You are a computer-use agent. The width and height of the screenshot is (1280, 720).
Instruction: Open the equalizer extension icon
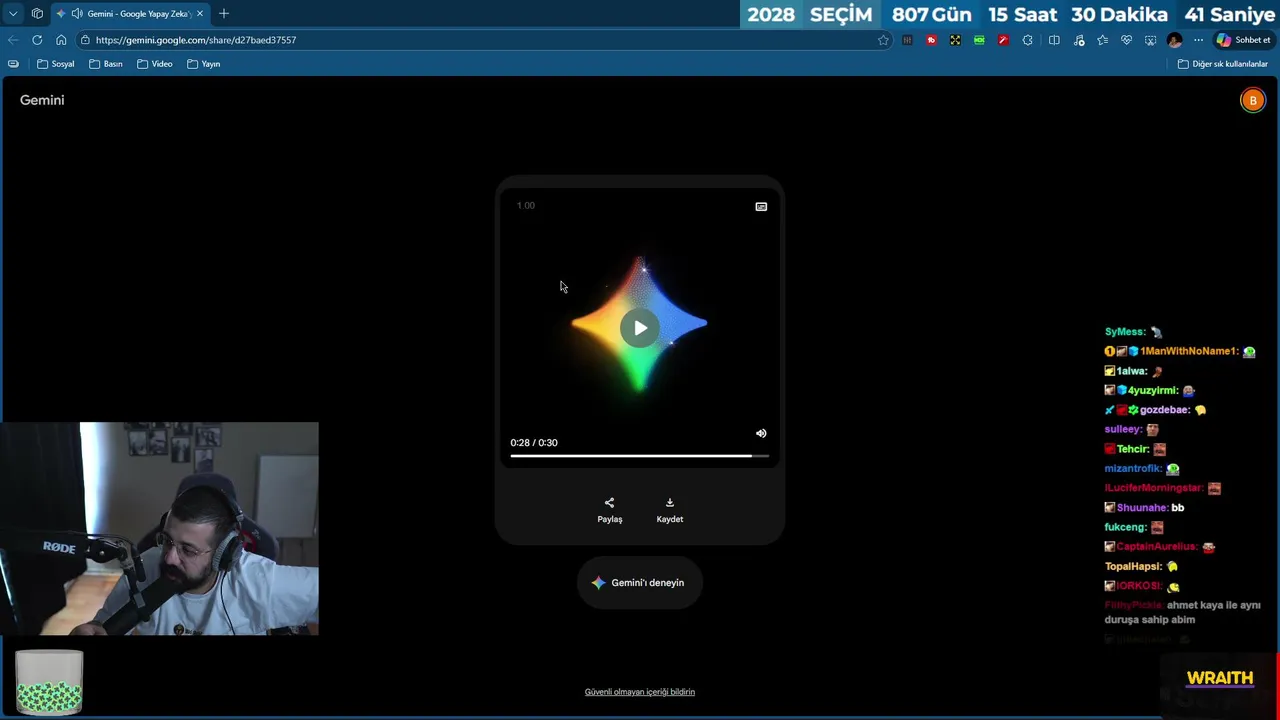point(907,40)
